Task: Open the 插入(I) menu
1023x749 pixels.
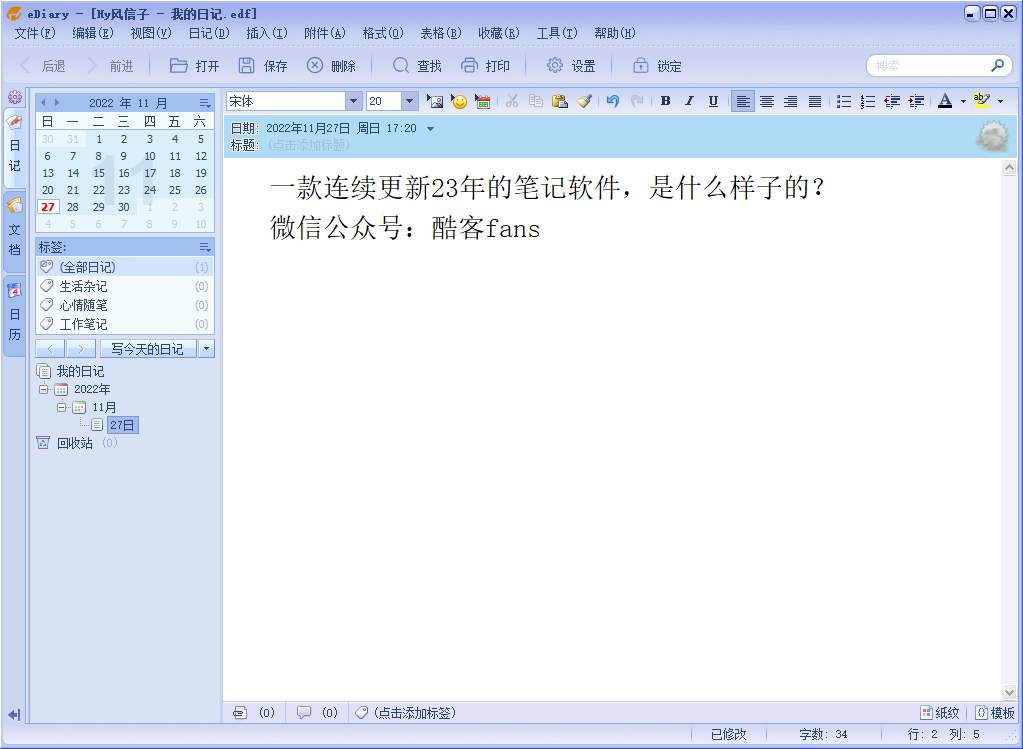Action: click(267, 33)
